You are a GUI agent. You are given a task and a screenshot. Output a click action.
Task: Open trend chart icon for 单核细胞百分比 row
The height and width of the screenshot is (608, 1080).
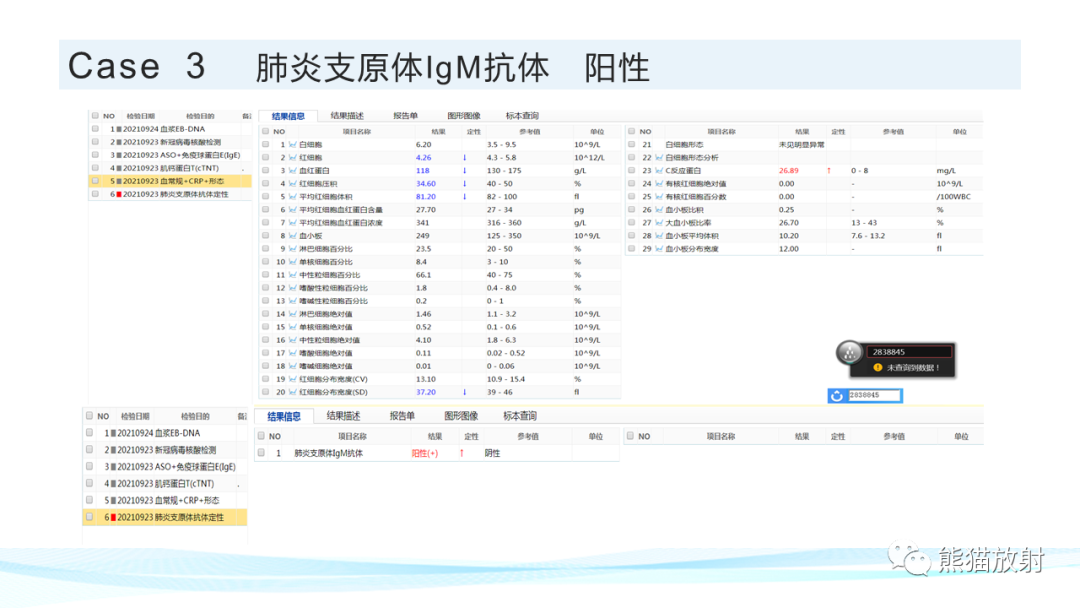coord(293,262)
